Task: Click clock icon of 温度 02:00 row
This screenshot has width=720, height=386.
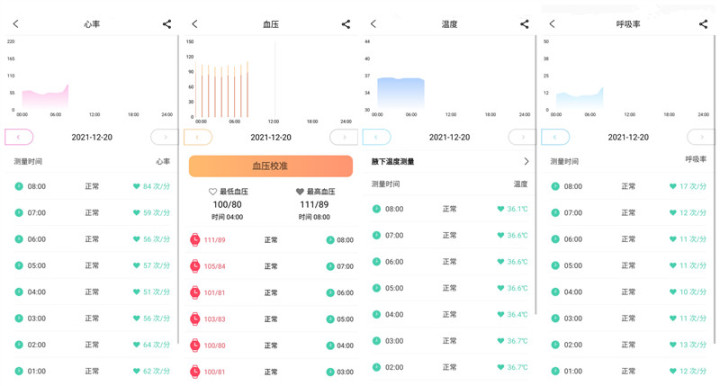Action: (377, 367)
